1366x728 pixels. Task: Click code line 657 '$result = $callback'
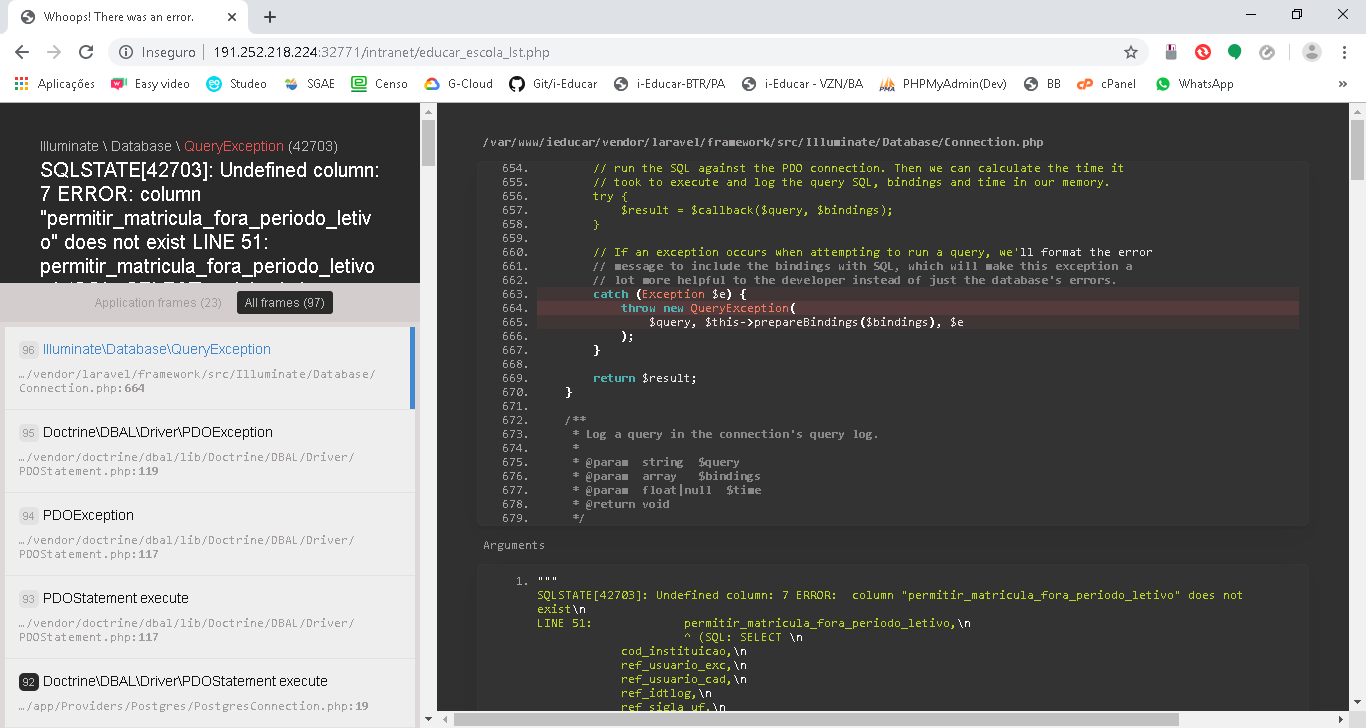pyautogui.click(x=756, y=210)
